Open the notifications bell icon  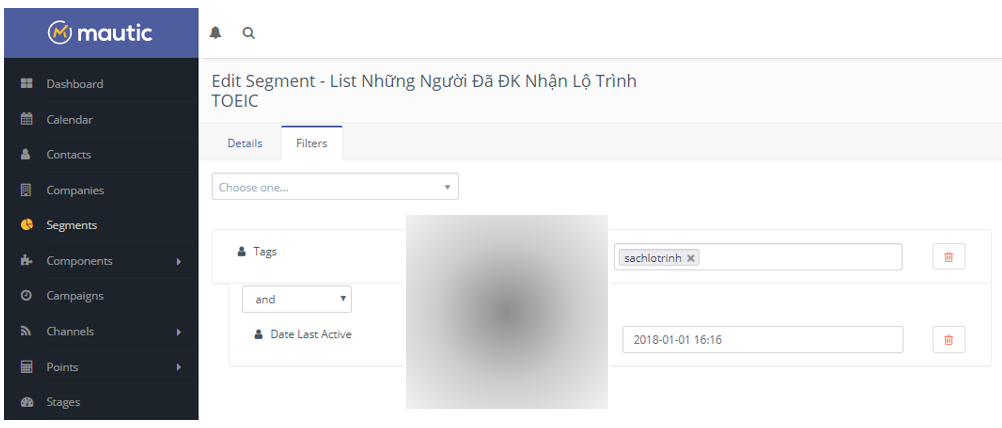coord(215,33)
